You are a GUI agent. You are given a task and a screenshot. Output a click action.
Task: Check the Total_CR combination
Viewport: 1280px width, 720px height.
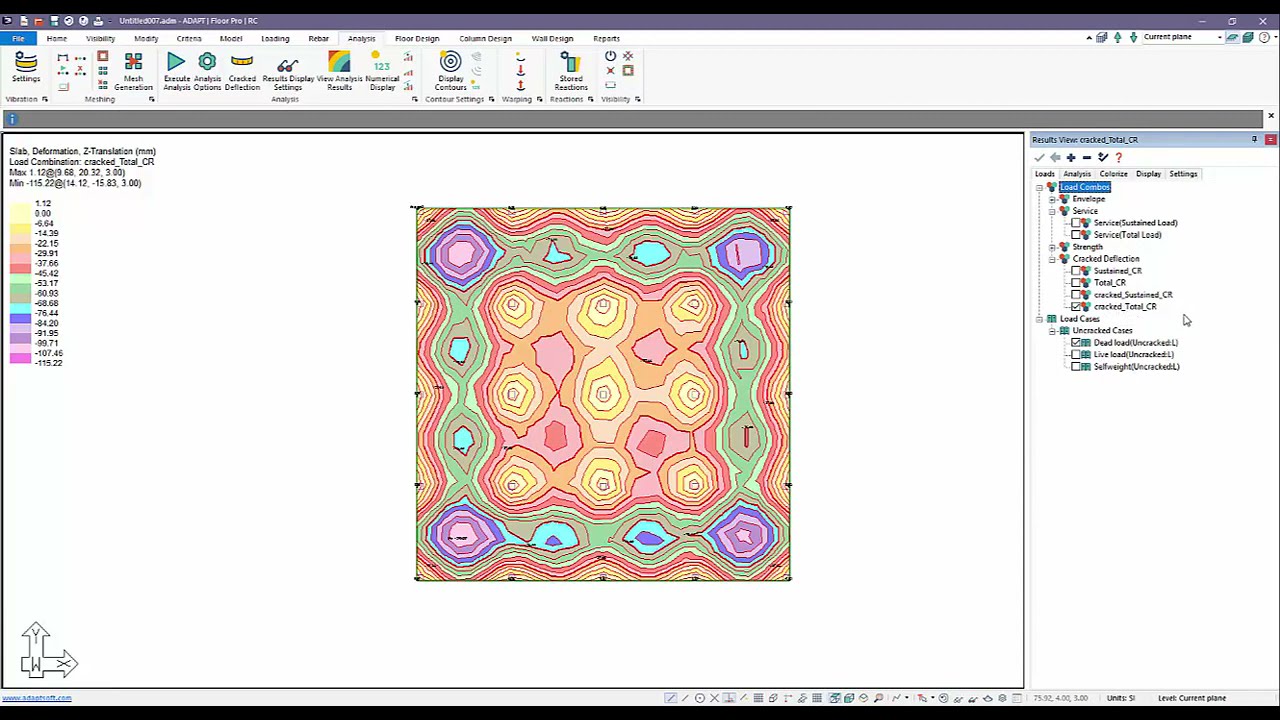1076,283
